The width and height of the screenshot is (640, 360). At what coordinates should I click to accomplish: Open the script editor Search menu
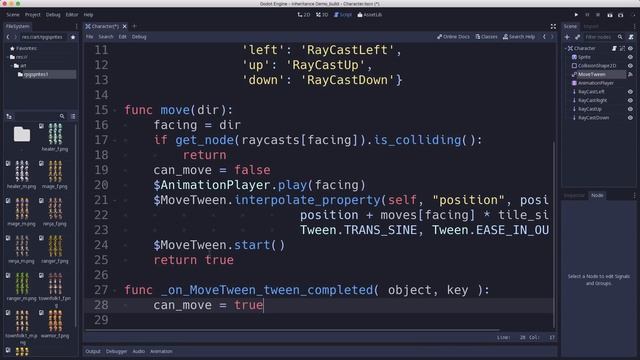[x=106, y=37]
